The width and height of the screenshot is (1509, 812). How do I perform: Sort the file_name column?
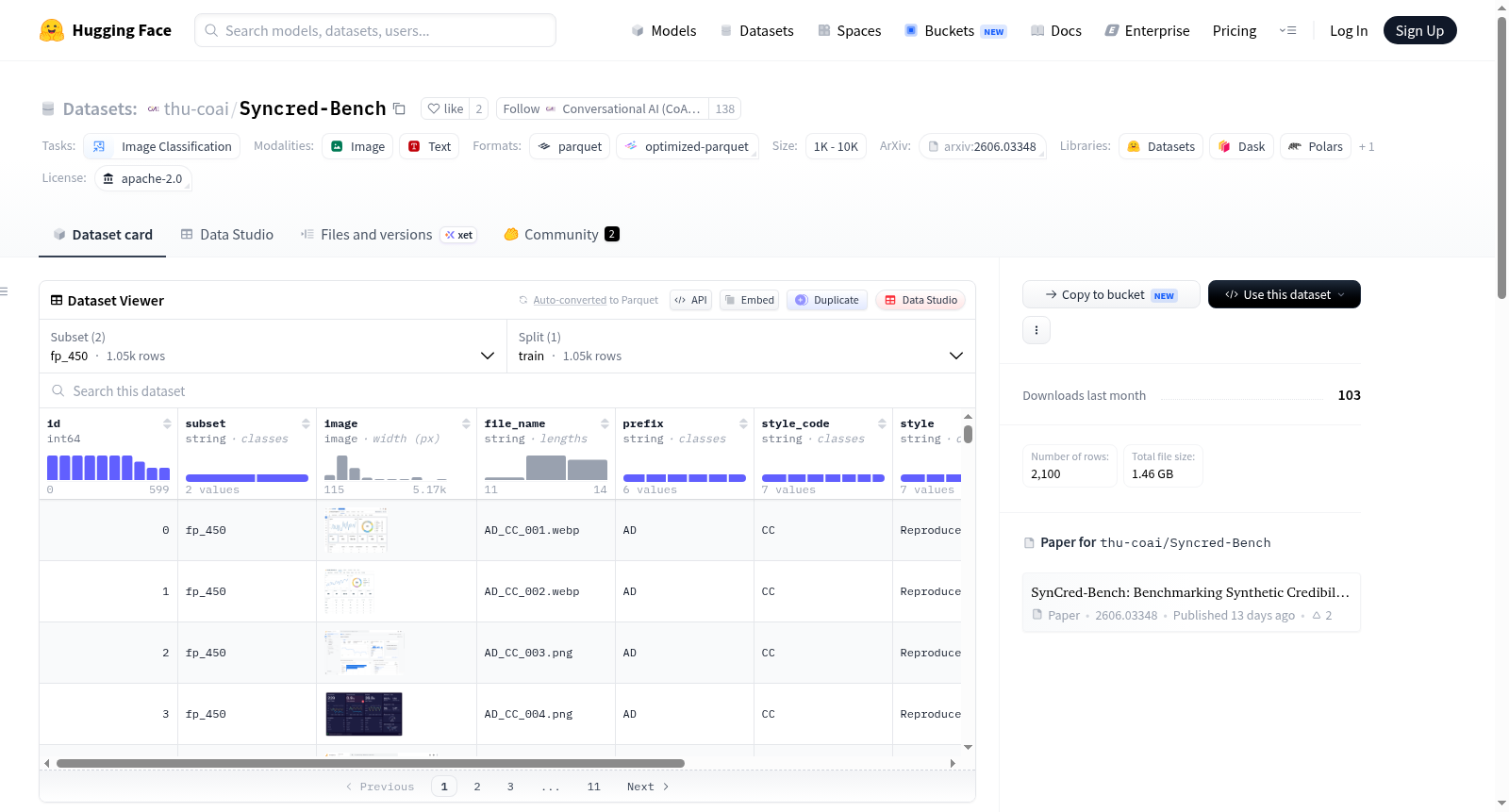(x=605, y=423)
